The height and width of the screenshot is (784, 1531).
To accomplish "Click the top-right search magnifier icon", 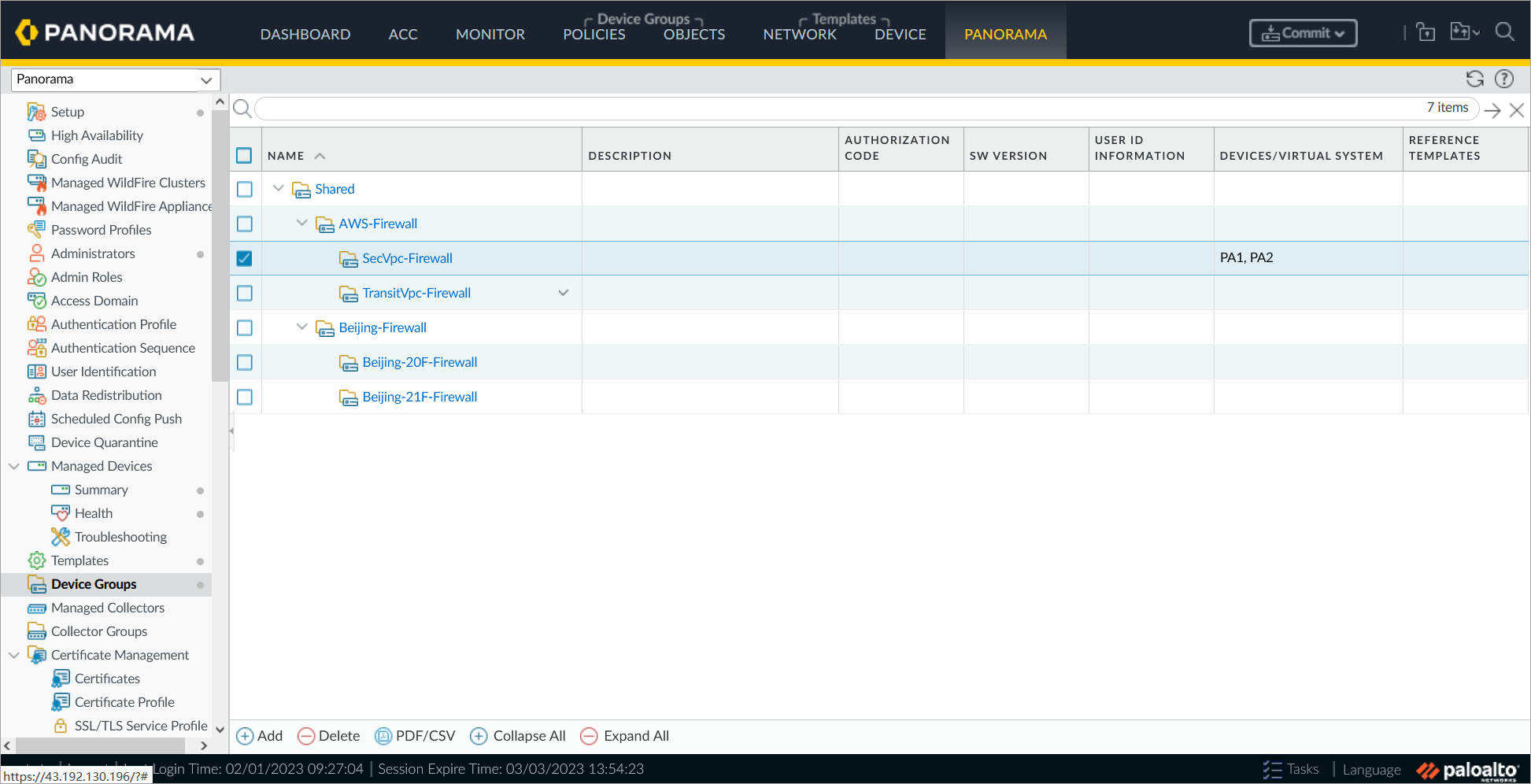I will 1504,32.
